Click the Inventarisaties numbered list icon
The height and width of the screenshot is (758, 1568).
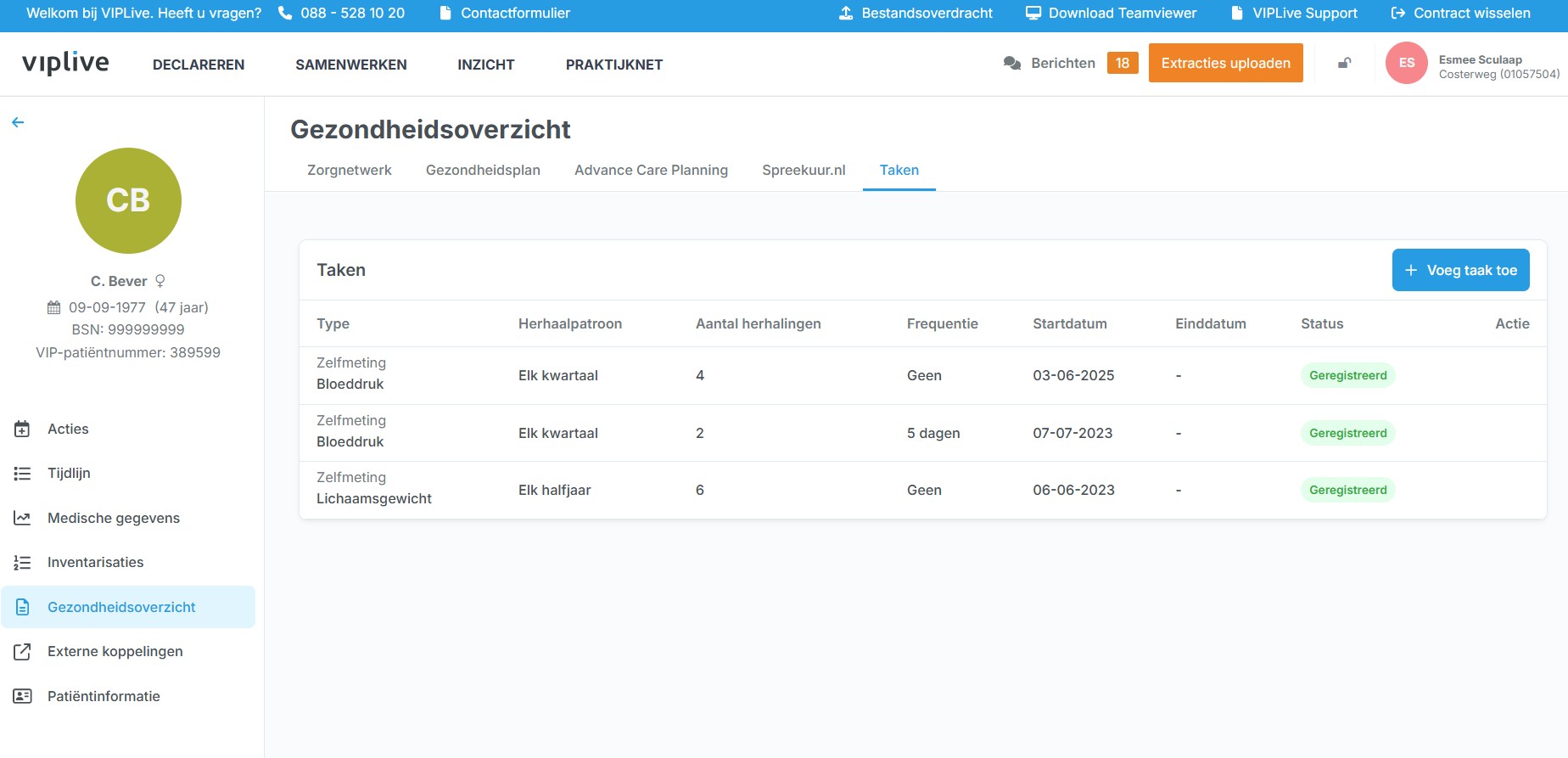click(23, 563)
